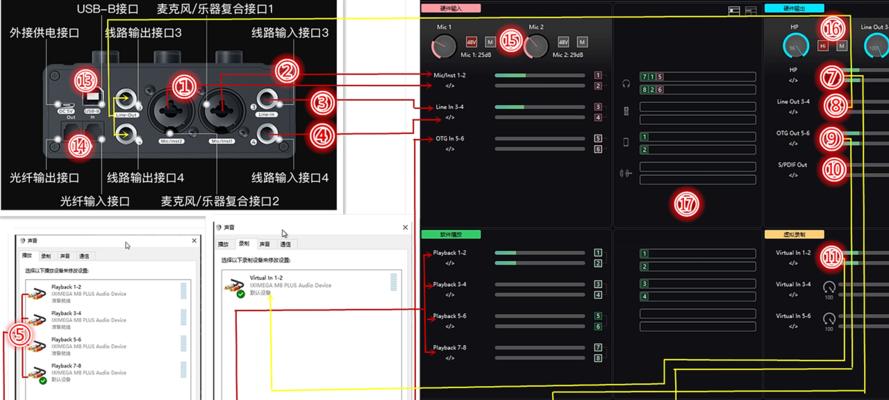The height and width of the screenshot is (400, 889).
Task: Click the yellow 虚拟录制 section header
Action: 794,234
